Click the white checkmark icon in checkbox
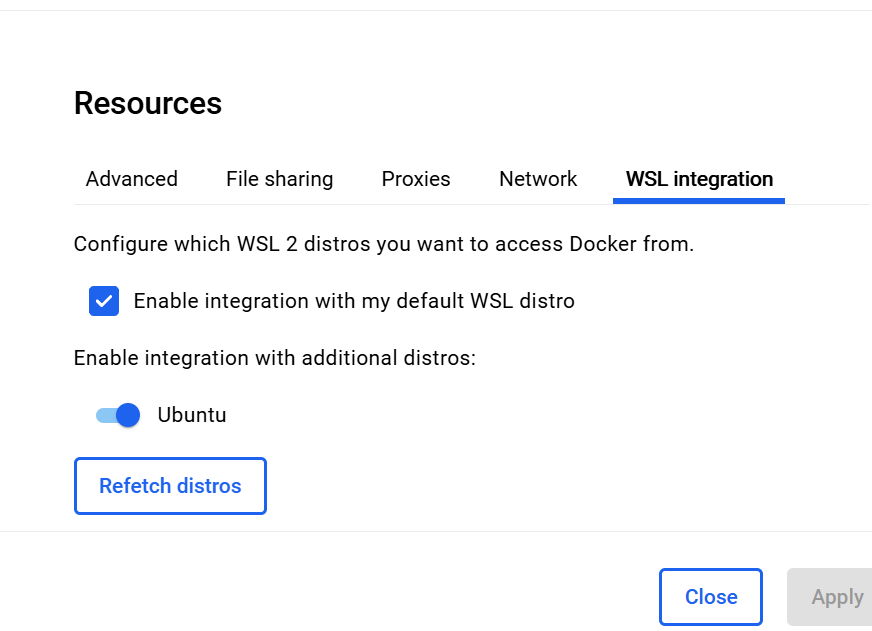872x631 pixels. pos(104,301)
